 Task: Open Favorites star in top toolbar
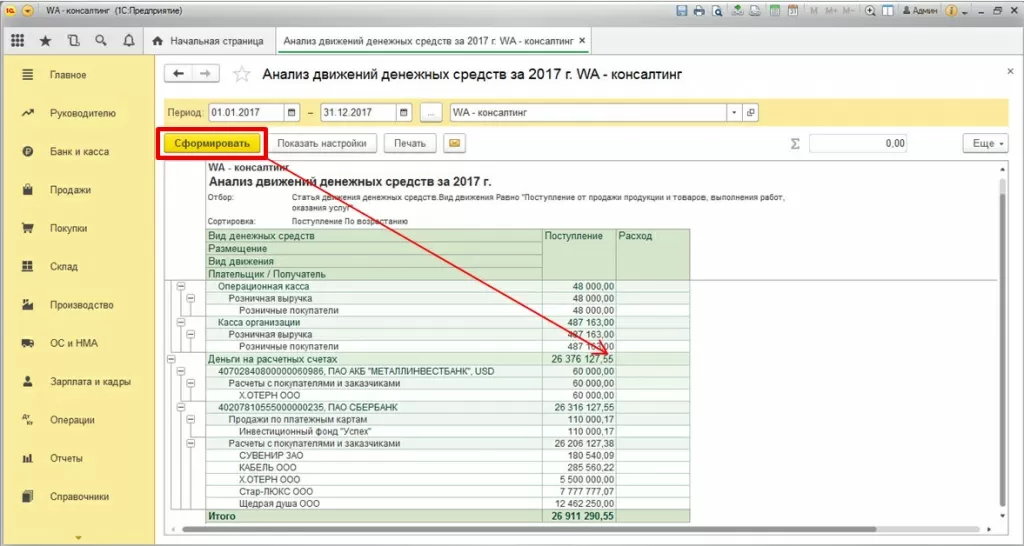(x=45, y=41)
